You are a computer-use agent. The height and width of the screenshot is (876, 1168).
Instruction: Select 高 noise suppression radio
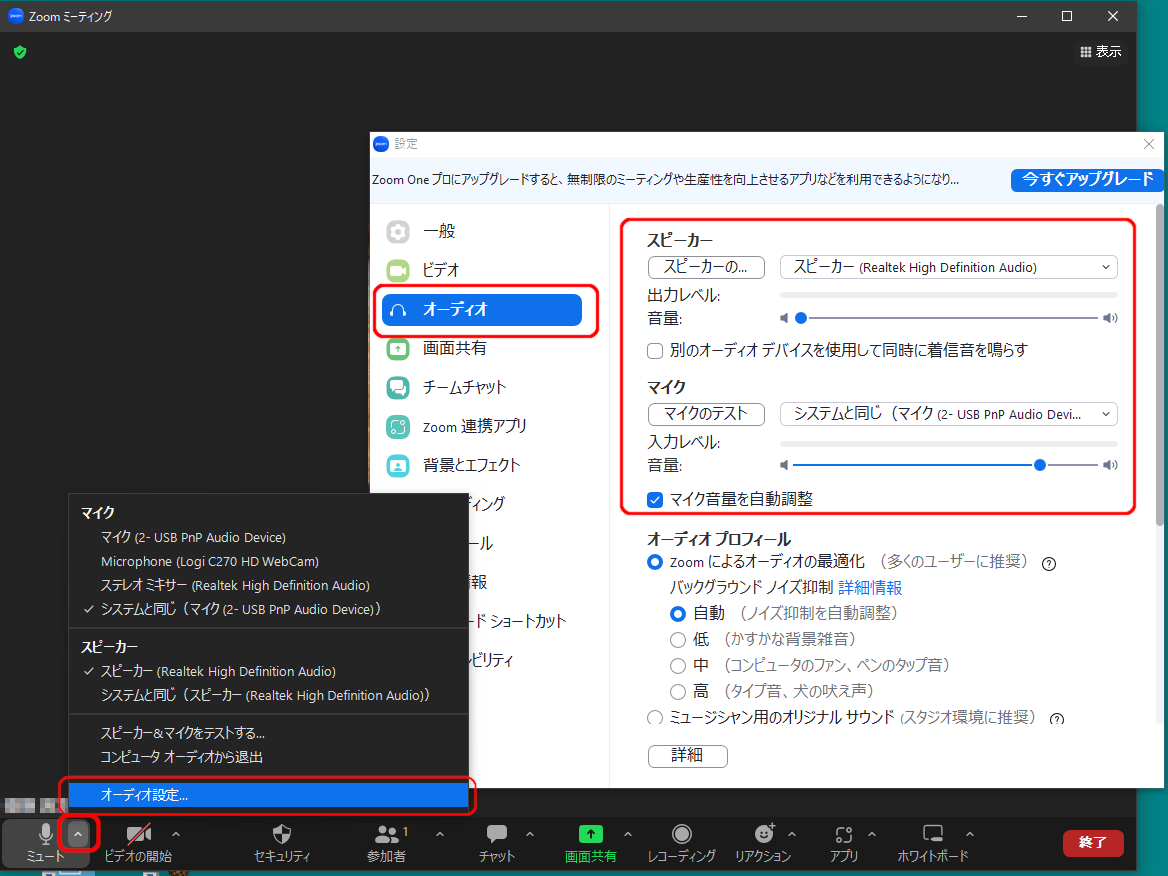[x=677, y=691]
